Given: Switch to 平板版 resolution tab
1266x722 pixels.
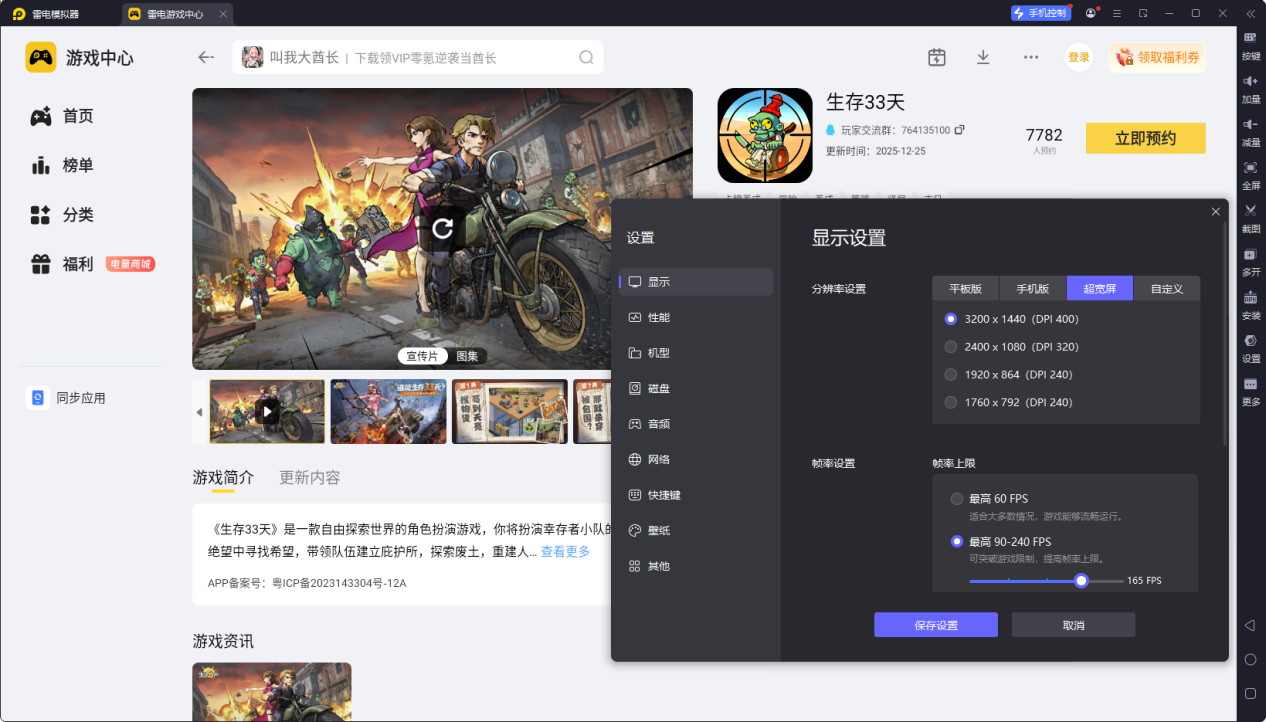Looking at the screenshot, I should point(966,288).
